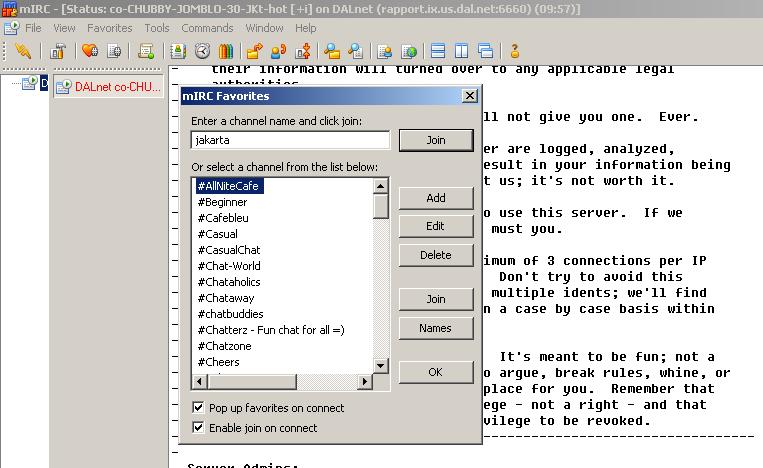Viewport: 763px width, 468px height.
Task: Click the channel name input field
Action: coord(291,140)
